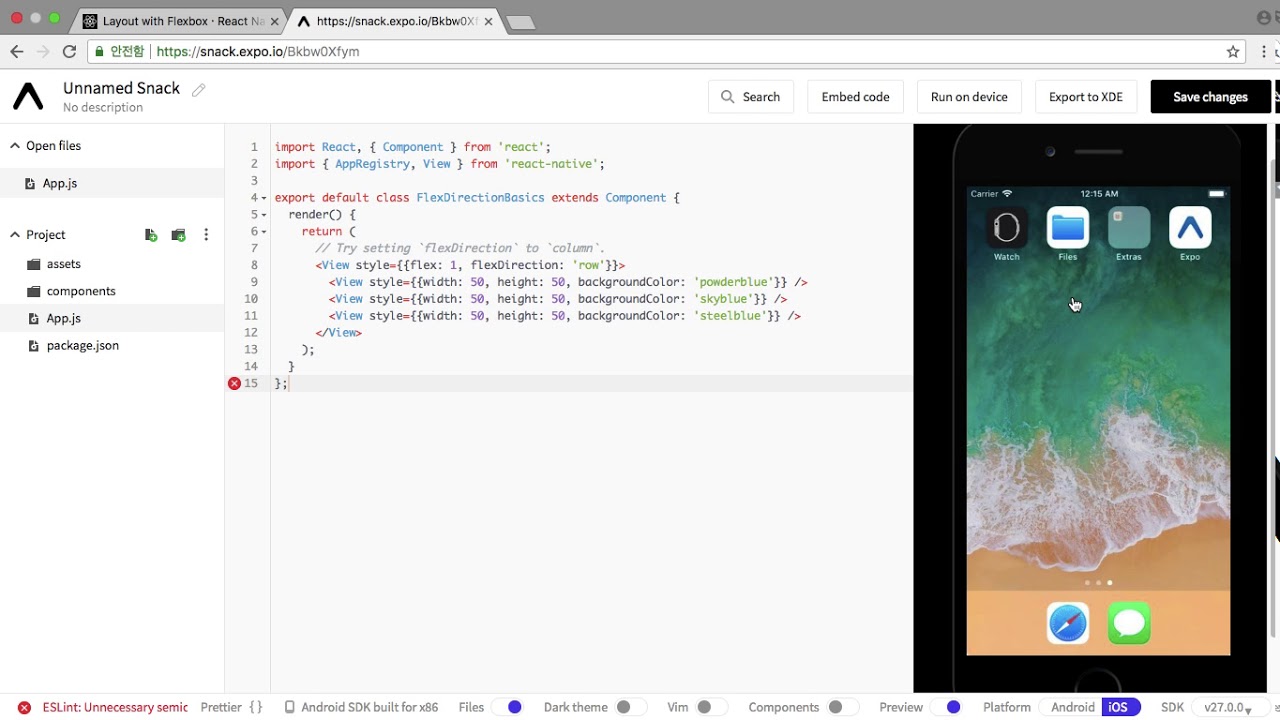The width and height of the screenshot is (1280, 720).
Task: Click the red error marker on line 15
Action: pos(234,383)
